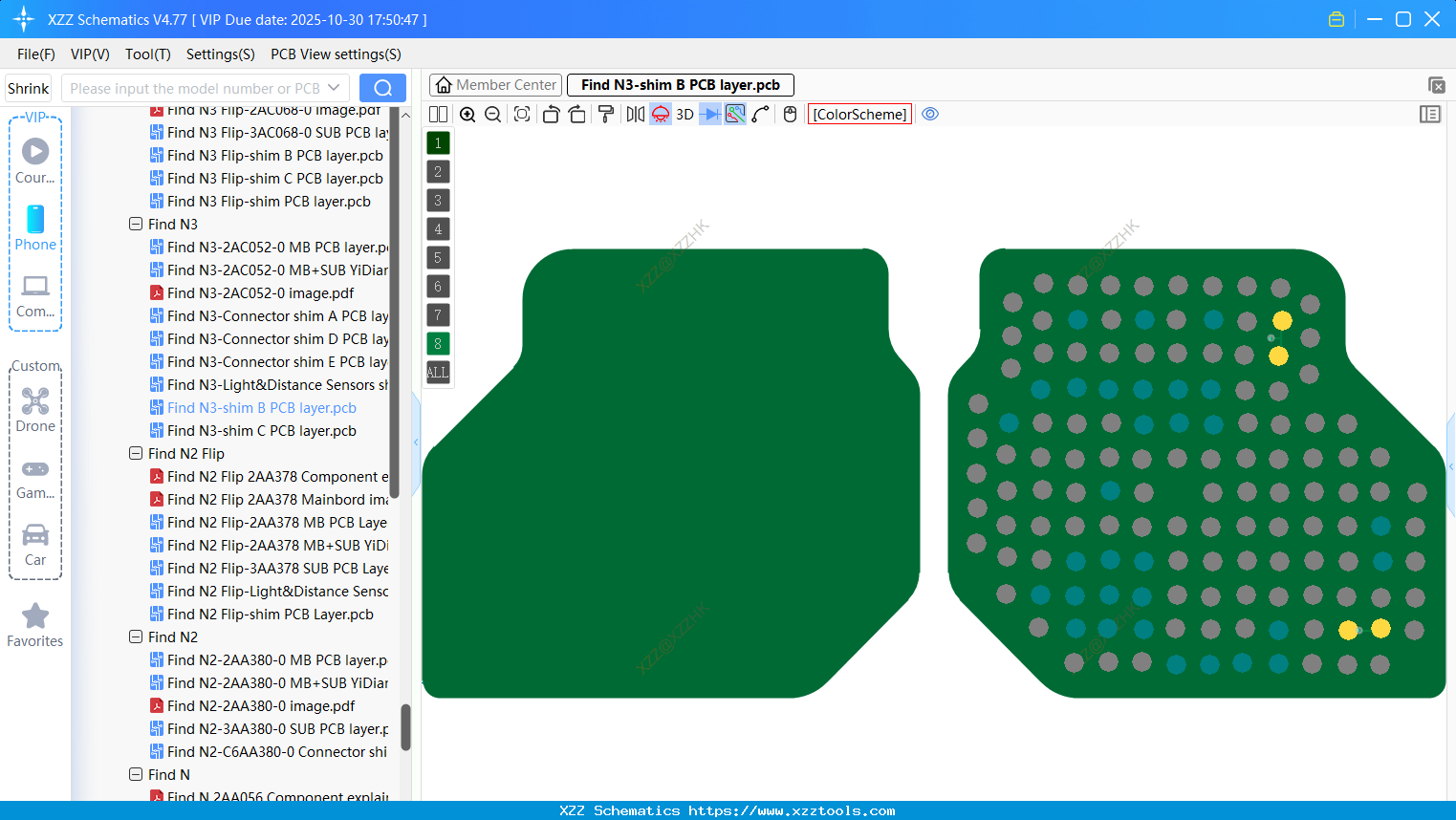Image resolution: width=1456 pixels, height=820 pixels.
Task: Select the ALL layers option
Action: pos(437,372)
